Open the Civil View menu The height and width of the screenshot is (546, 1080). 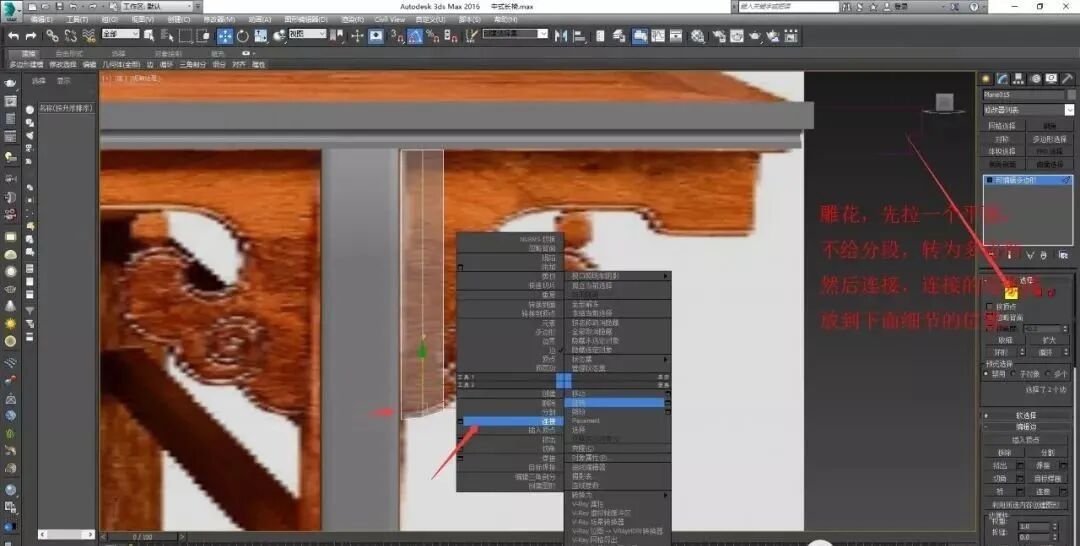tap(389, 19)
